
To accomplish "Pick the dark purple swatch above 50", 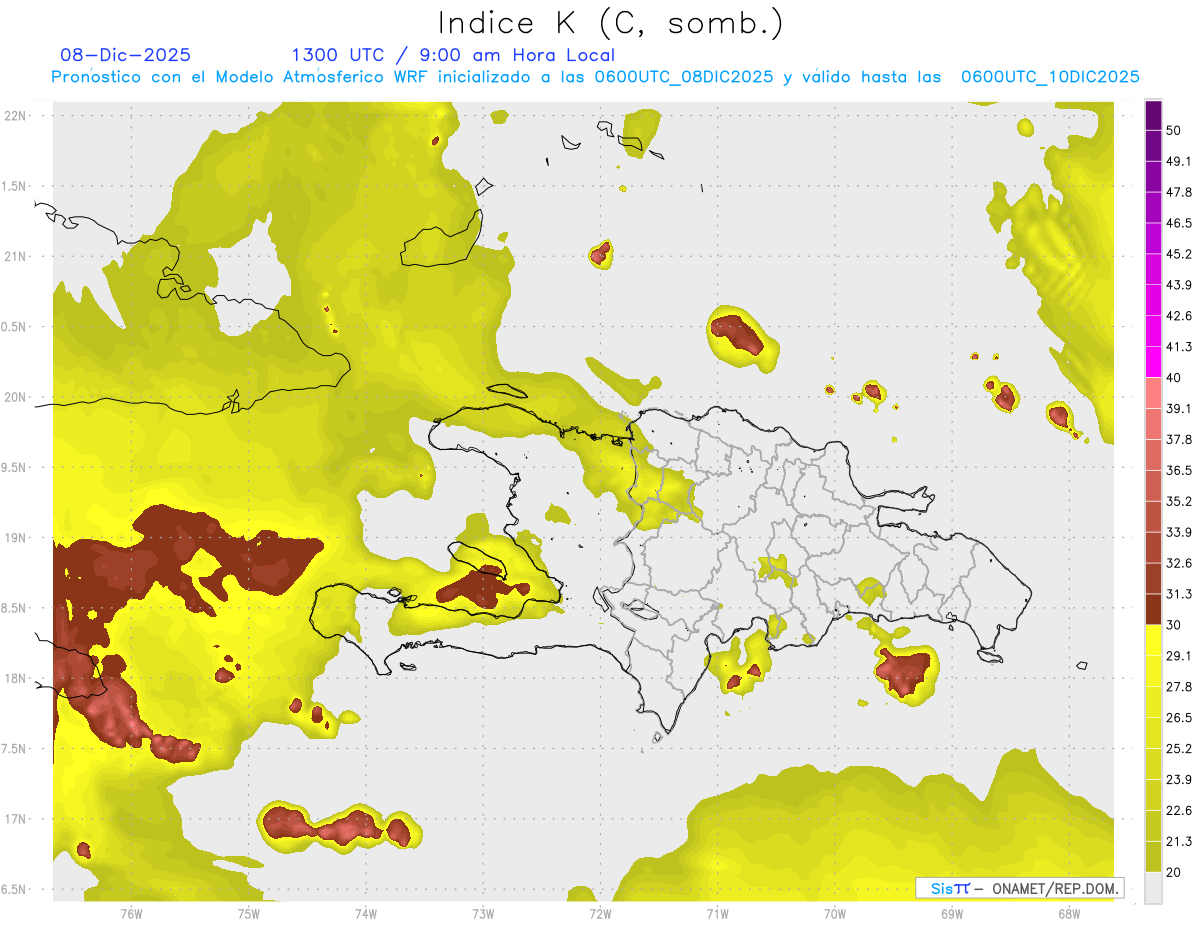I will pyautogui.click(x=1153, y=115).
